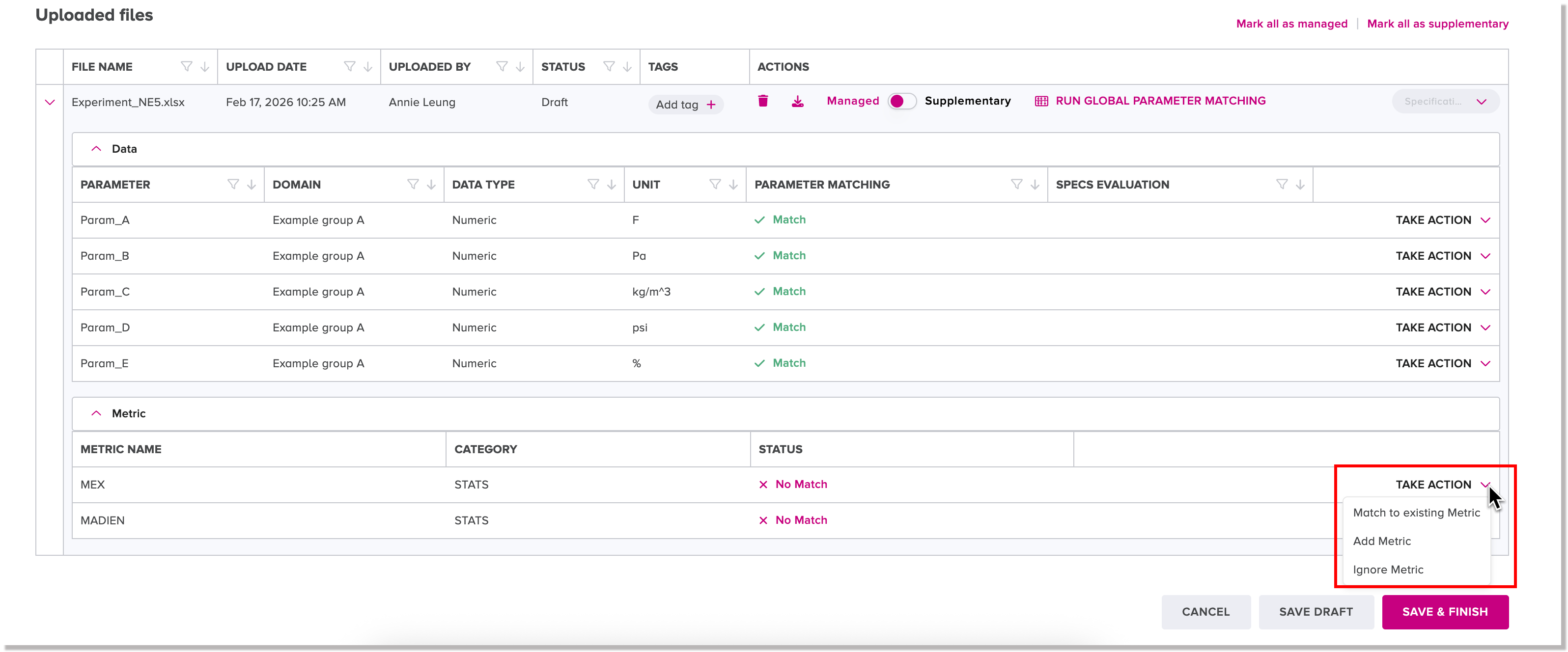Sort the Domain column
The height and width of the screenshot is (652, 1568).
pyautogui.click(x=432, y=184)
